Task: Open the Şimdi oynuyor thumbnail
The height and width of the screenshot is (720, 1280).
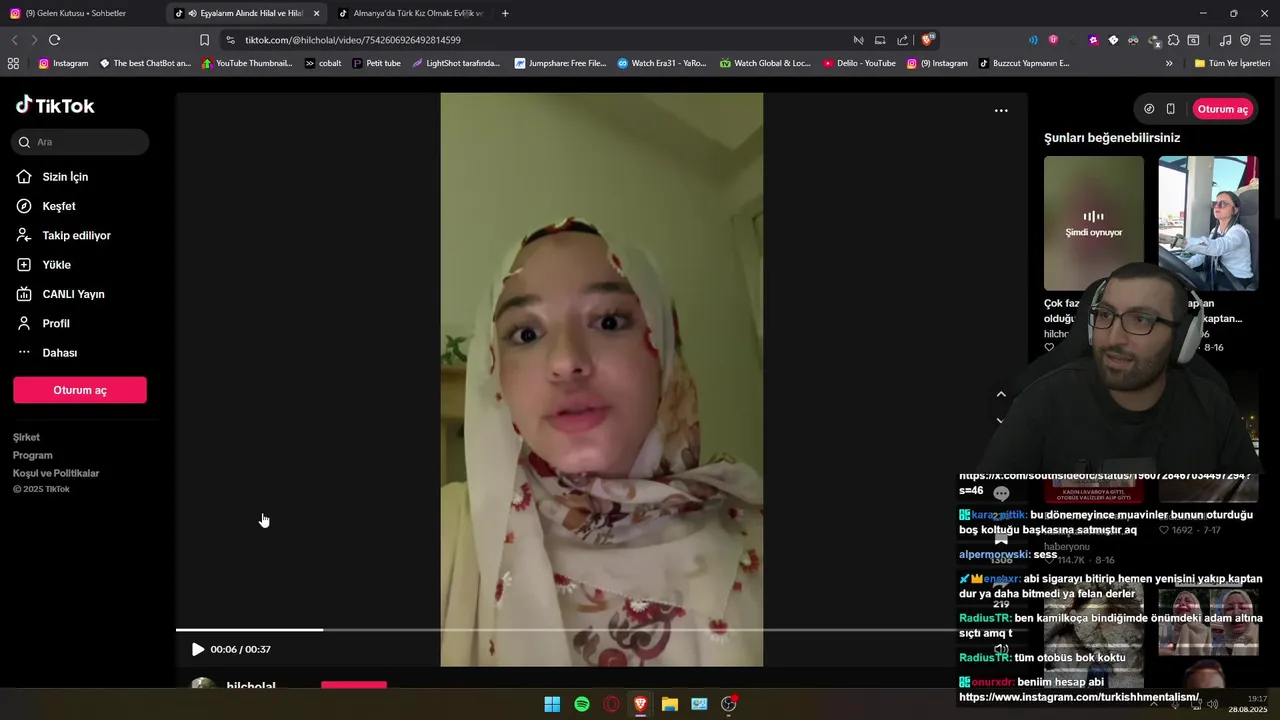Action: (x=1094, y=223)
